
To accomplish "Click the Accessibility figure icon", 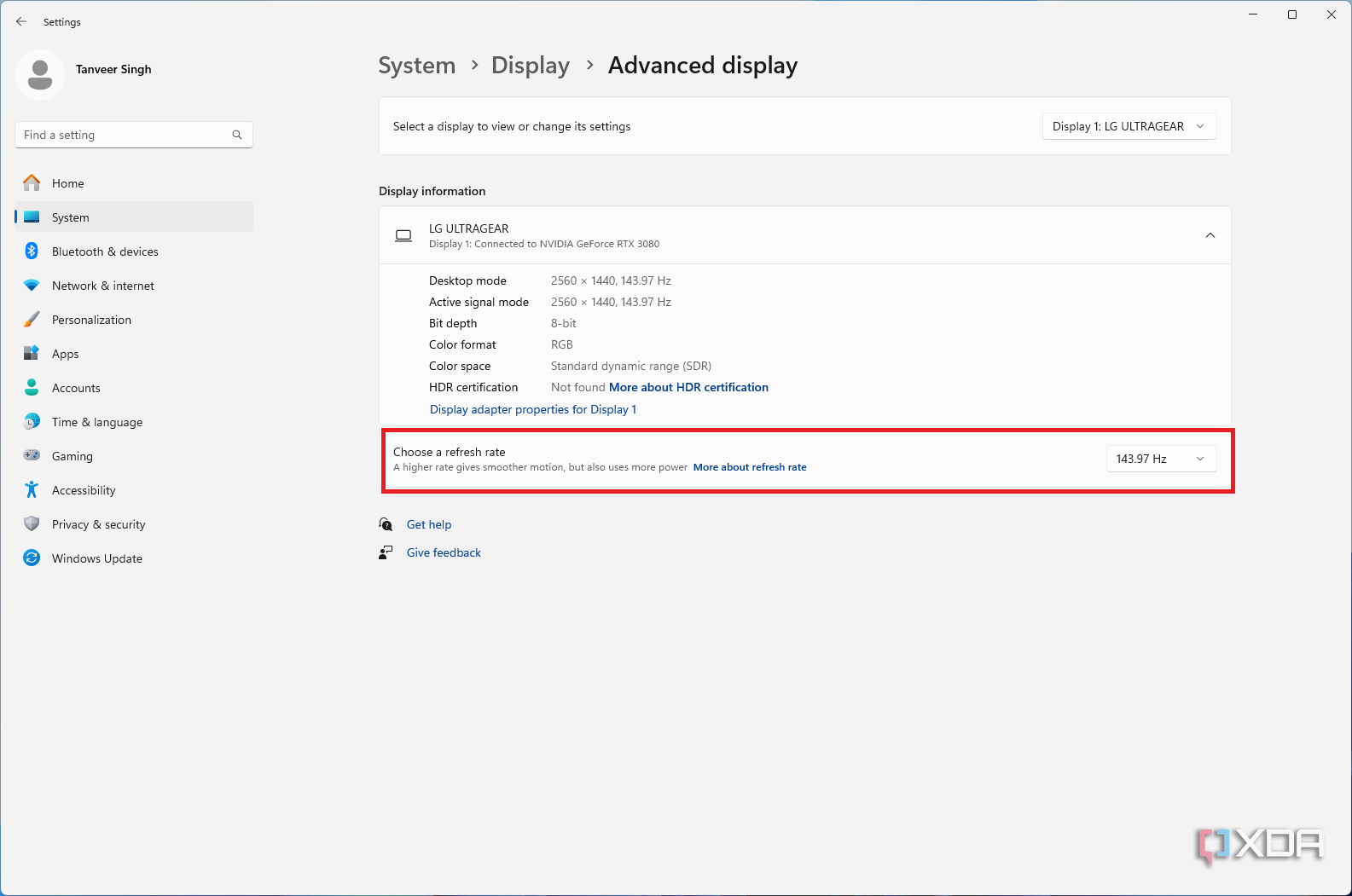I will [32, 489].
